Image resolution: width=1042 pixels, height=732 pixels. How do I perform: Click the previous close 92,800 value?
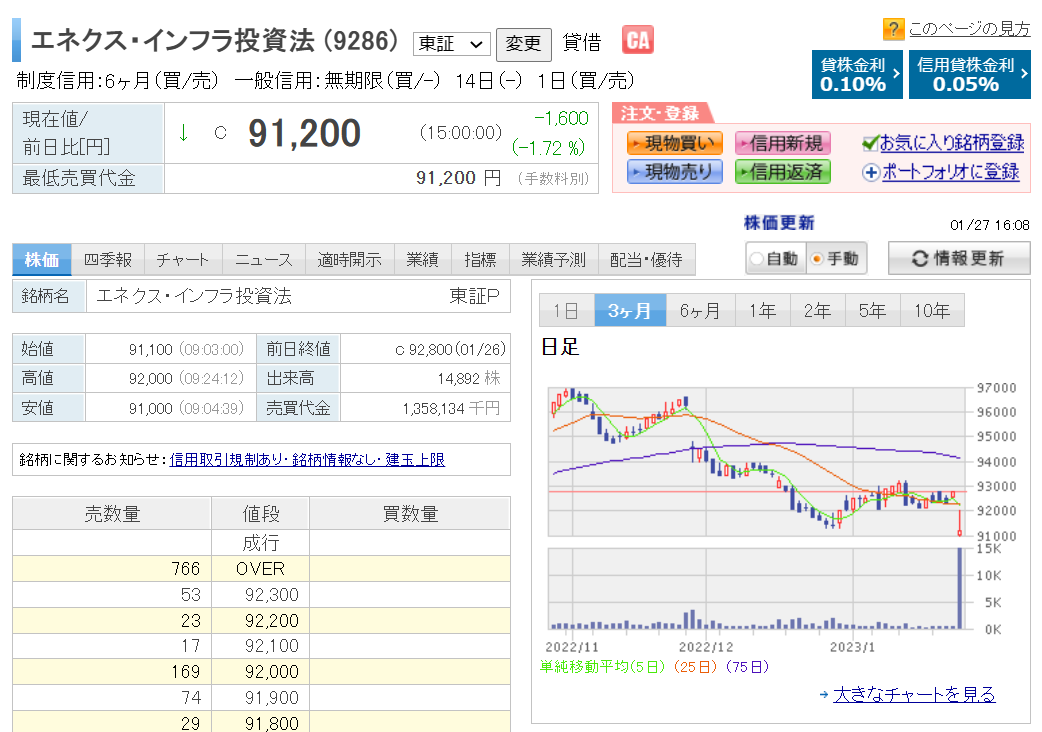451,349
